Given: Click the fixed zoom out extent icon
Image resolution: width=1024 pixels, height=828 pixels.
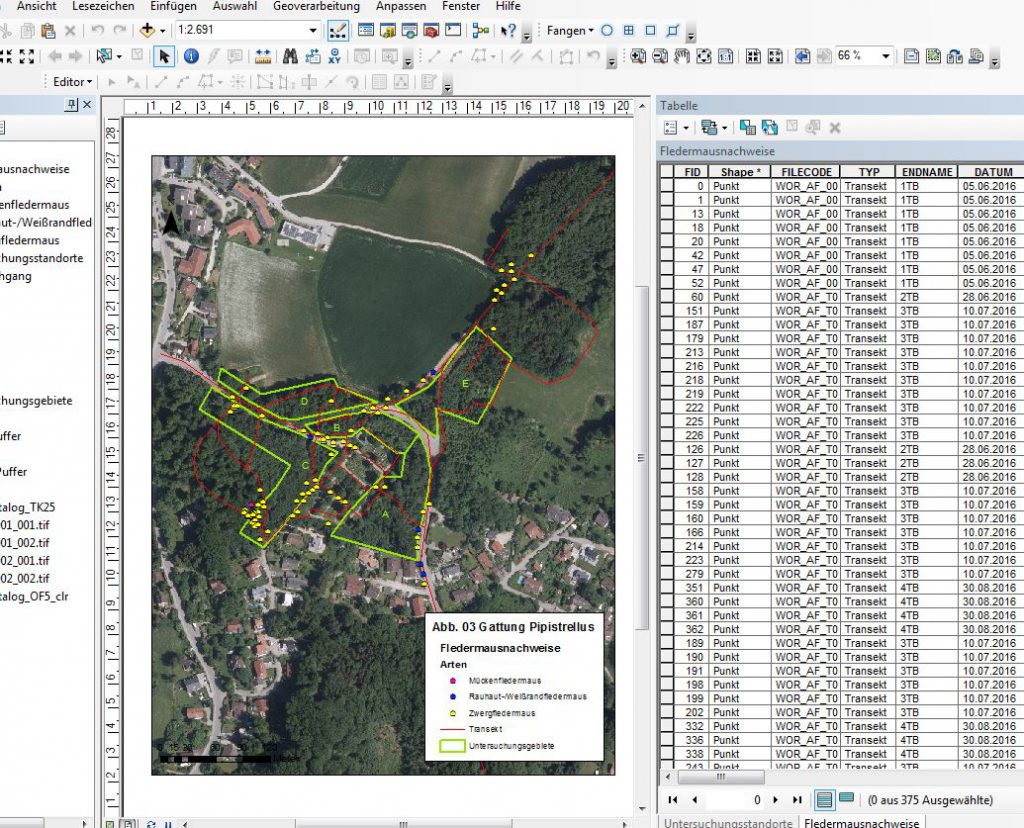Looking at the screenshot, I should point(27,57).
